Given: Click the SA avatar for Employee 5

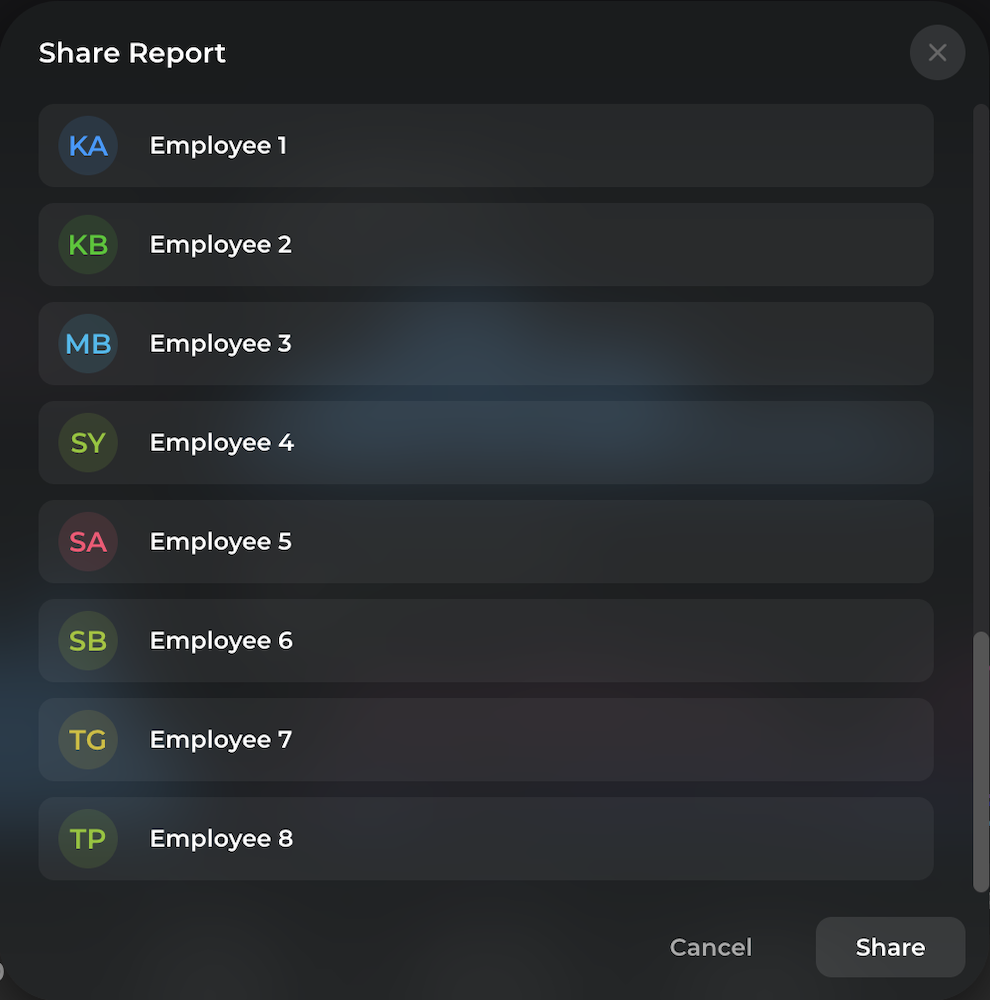Looking at the screenshot, I should pos(88,541).
